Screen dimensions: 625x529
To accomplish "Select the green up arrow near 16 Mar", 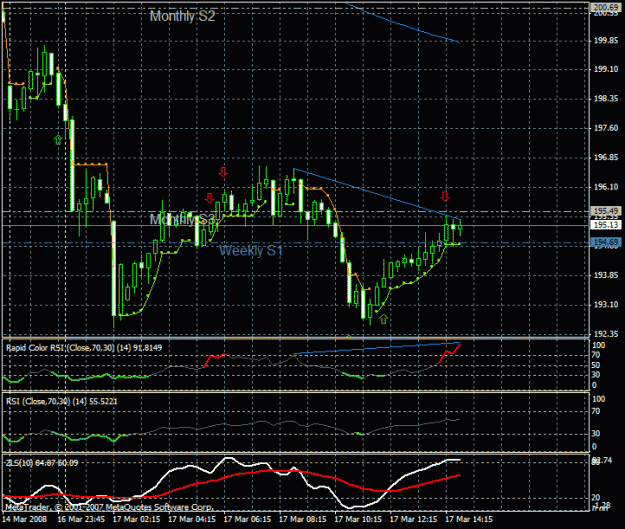I will coord(58,140).
